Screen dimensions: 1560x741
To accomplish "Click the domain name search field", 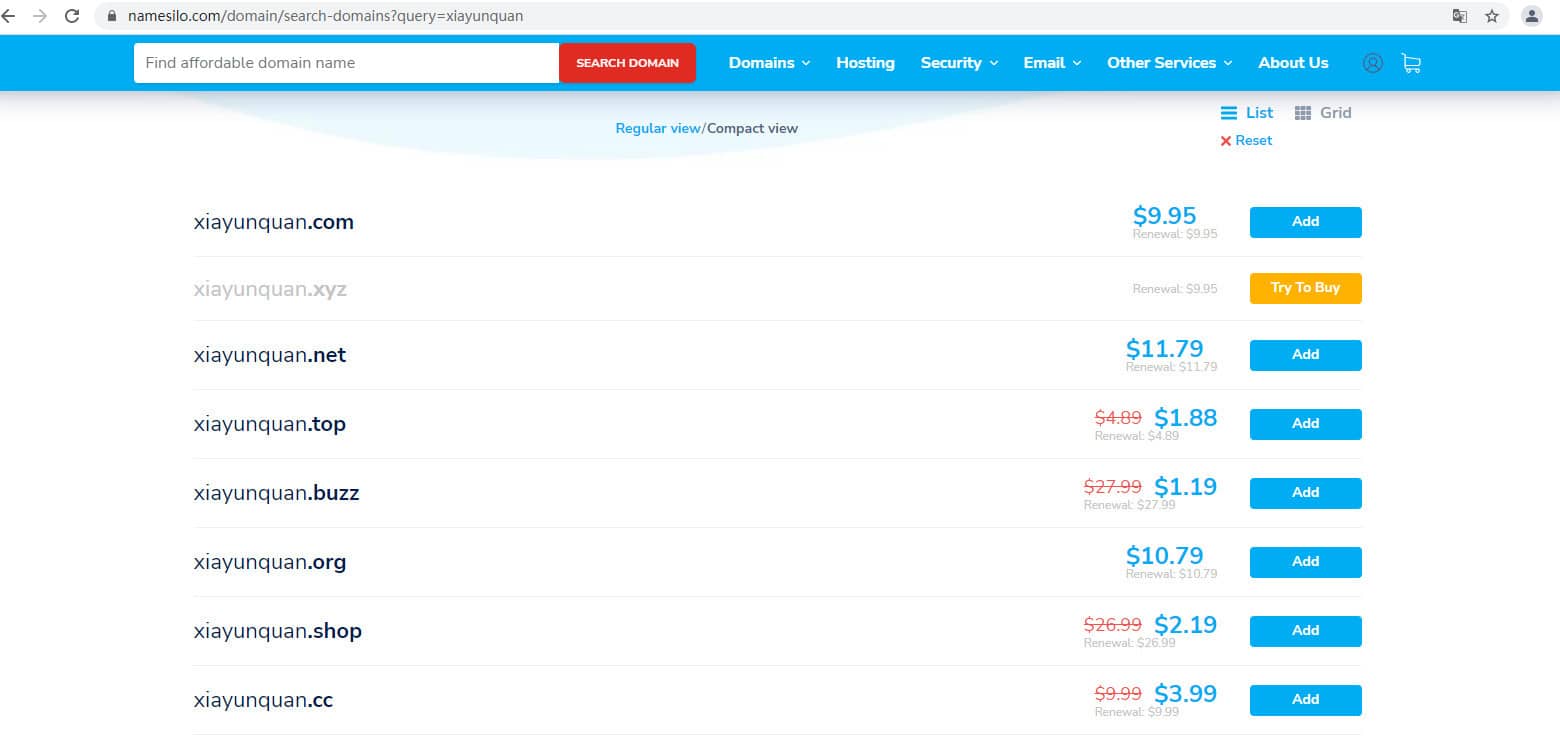I will click(346, 63).
